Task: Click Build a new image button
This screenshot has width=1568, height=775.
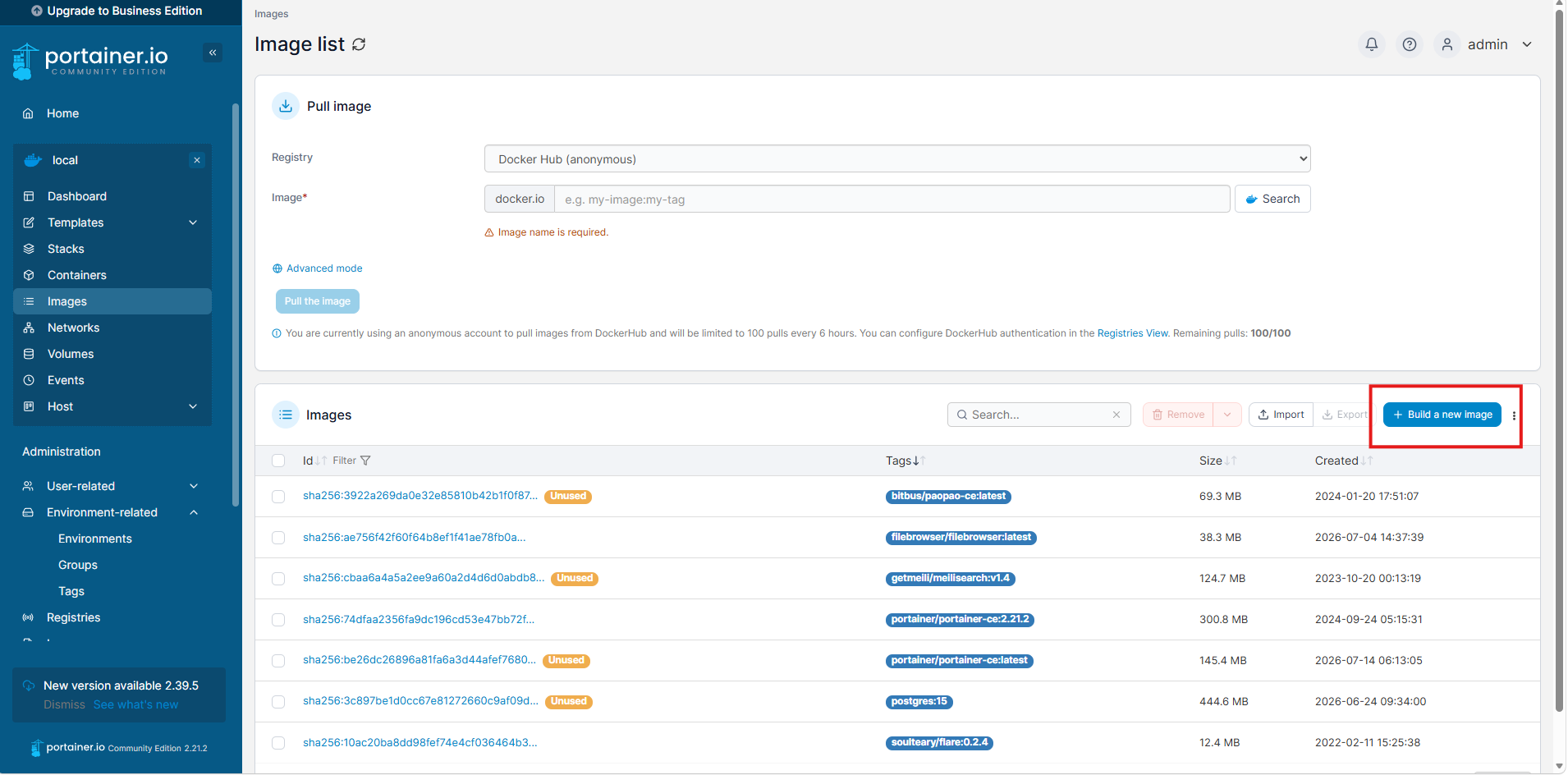Action: (x=1442, y=415)
